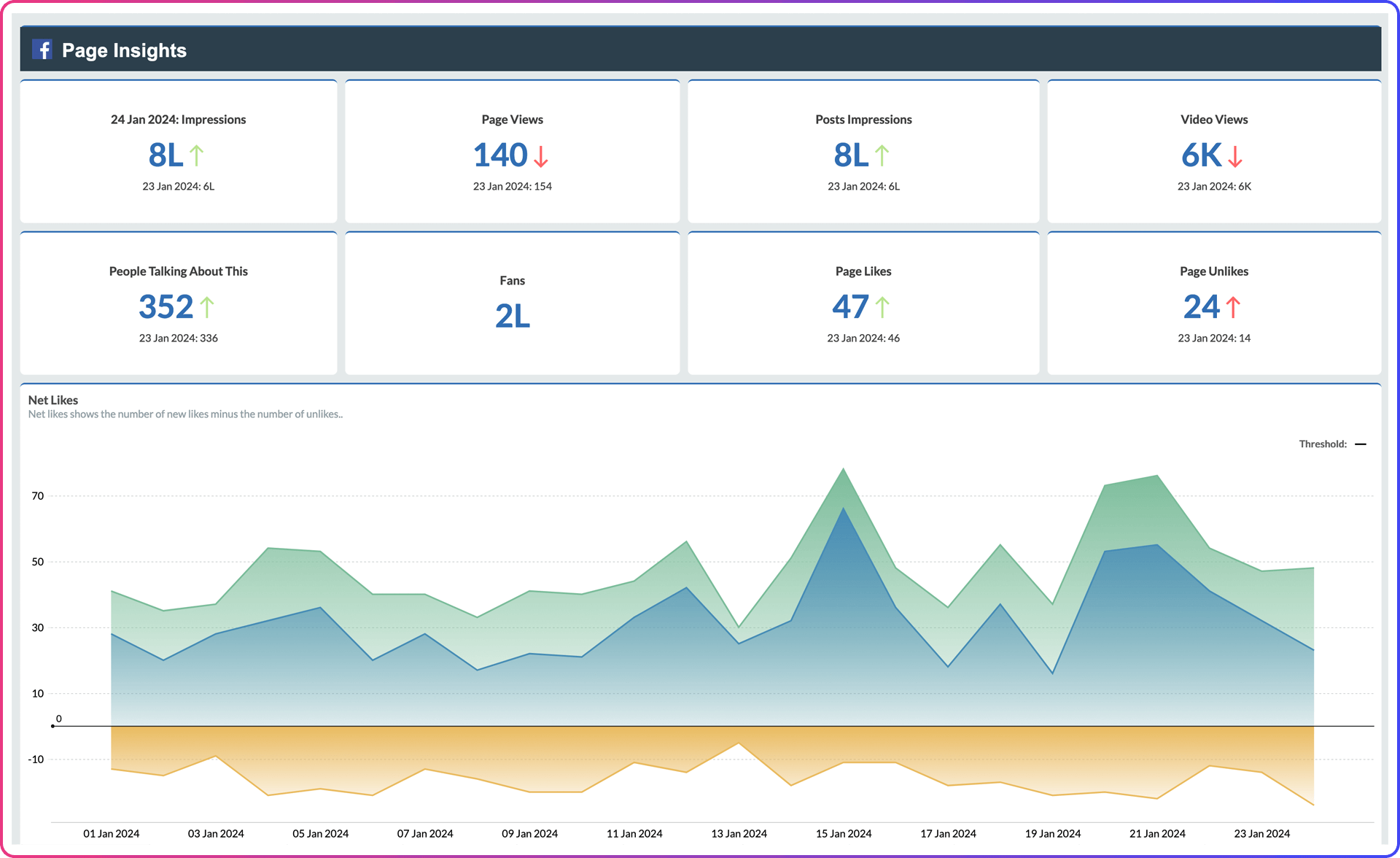Select the People Talking About This card
Screen dimensions: 1400x858
178,302
